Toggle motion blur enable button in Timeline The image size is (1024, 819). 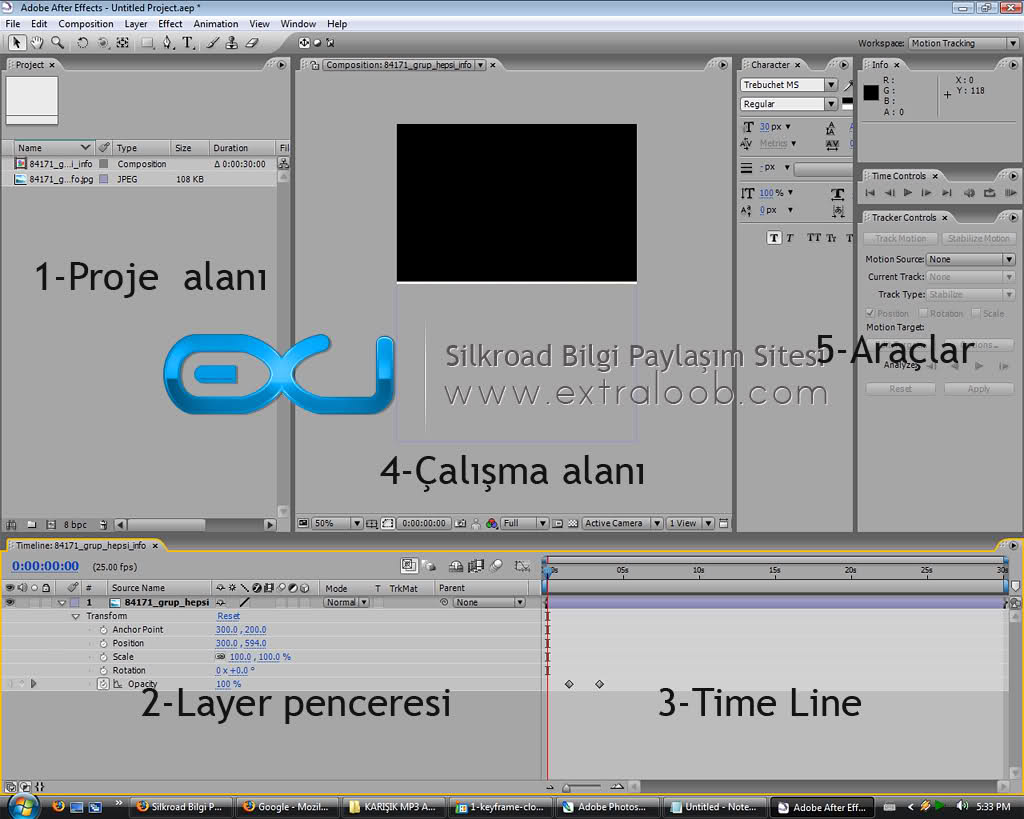tap(496, 566)
